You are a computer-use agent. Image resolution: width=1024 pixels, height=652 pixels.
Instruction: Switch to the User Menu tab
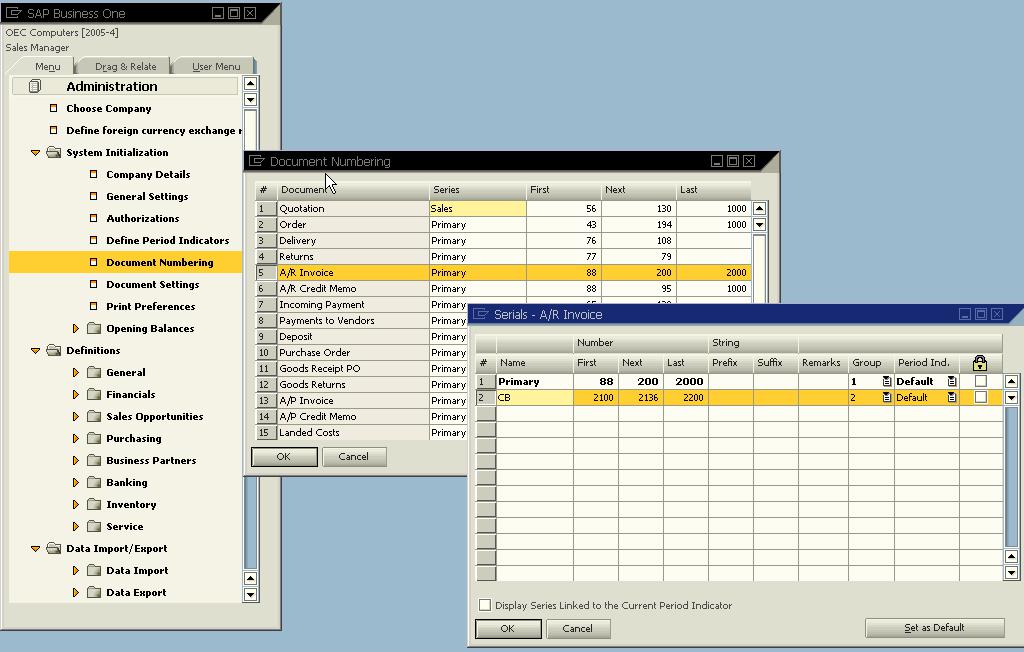(216, 66)
